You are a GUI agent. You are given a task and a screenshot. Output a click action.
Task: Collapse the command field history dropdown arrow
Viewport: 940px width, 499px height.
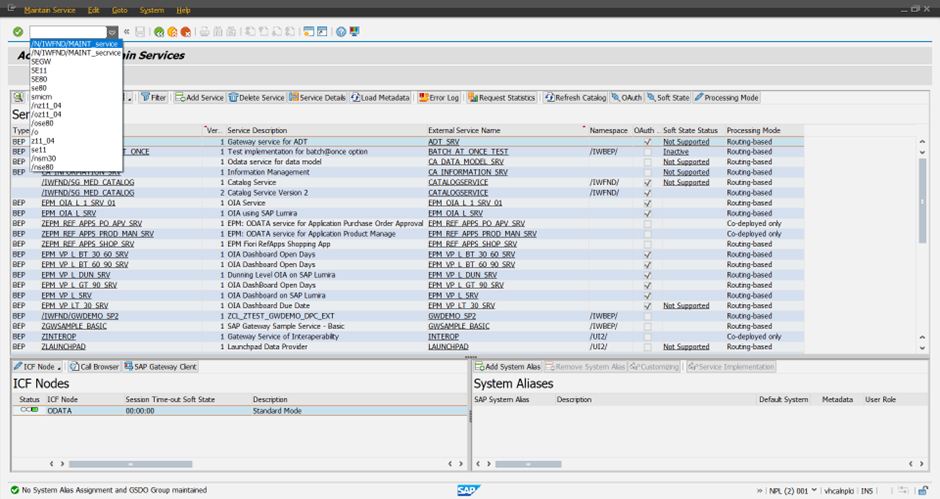[x=112, y=32]
